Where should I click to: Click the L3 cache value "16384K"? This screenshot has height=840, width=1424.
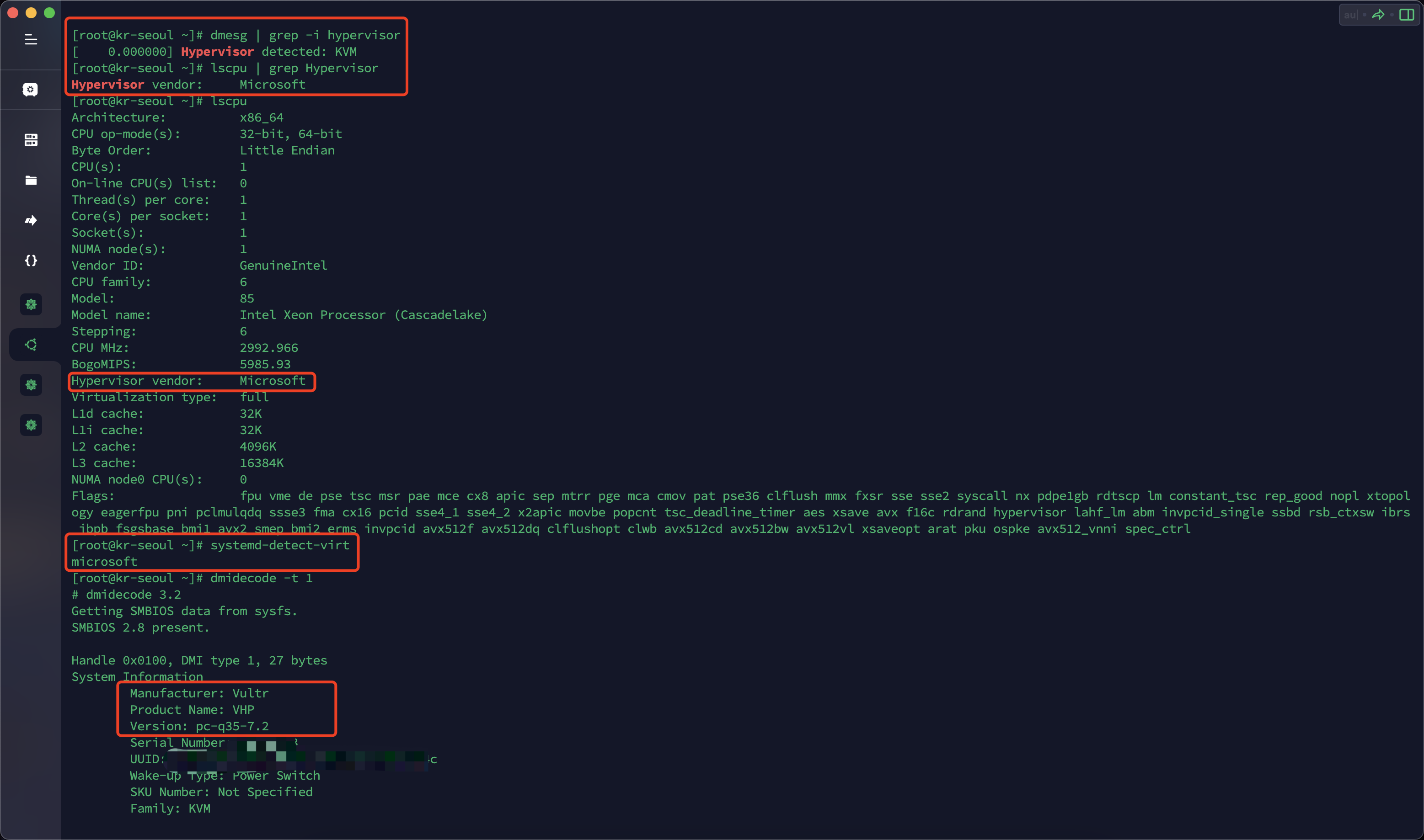point(262,463)
